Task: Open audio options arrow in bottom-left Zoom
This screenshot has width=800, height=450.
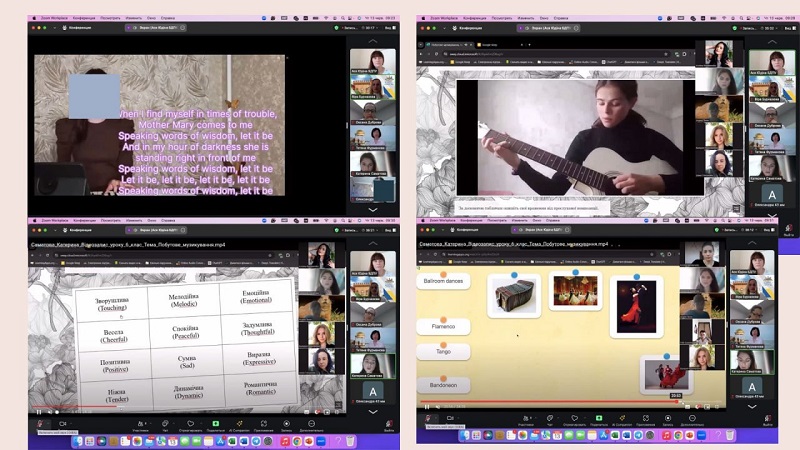Action: [x=47, y=423]
